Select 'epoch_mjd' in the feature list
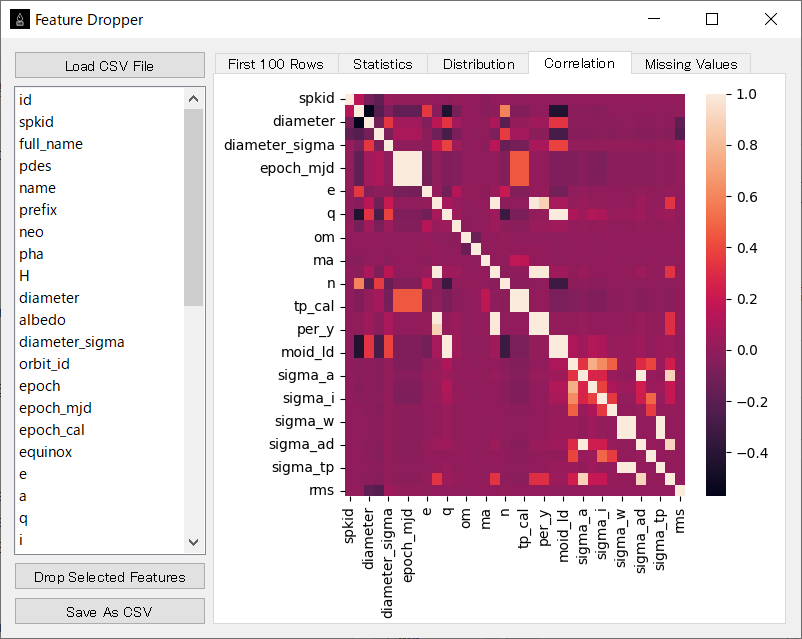The image size is (802, 639). point(100,408)
